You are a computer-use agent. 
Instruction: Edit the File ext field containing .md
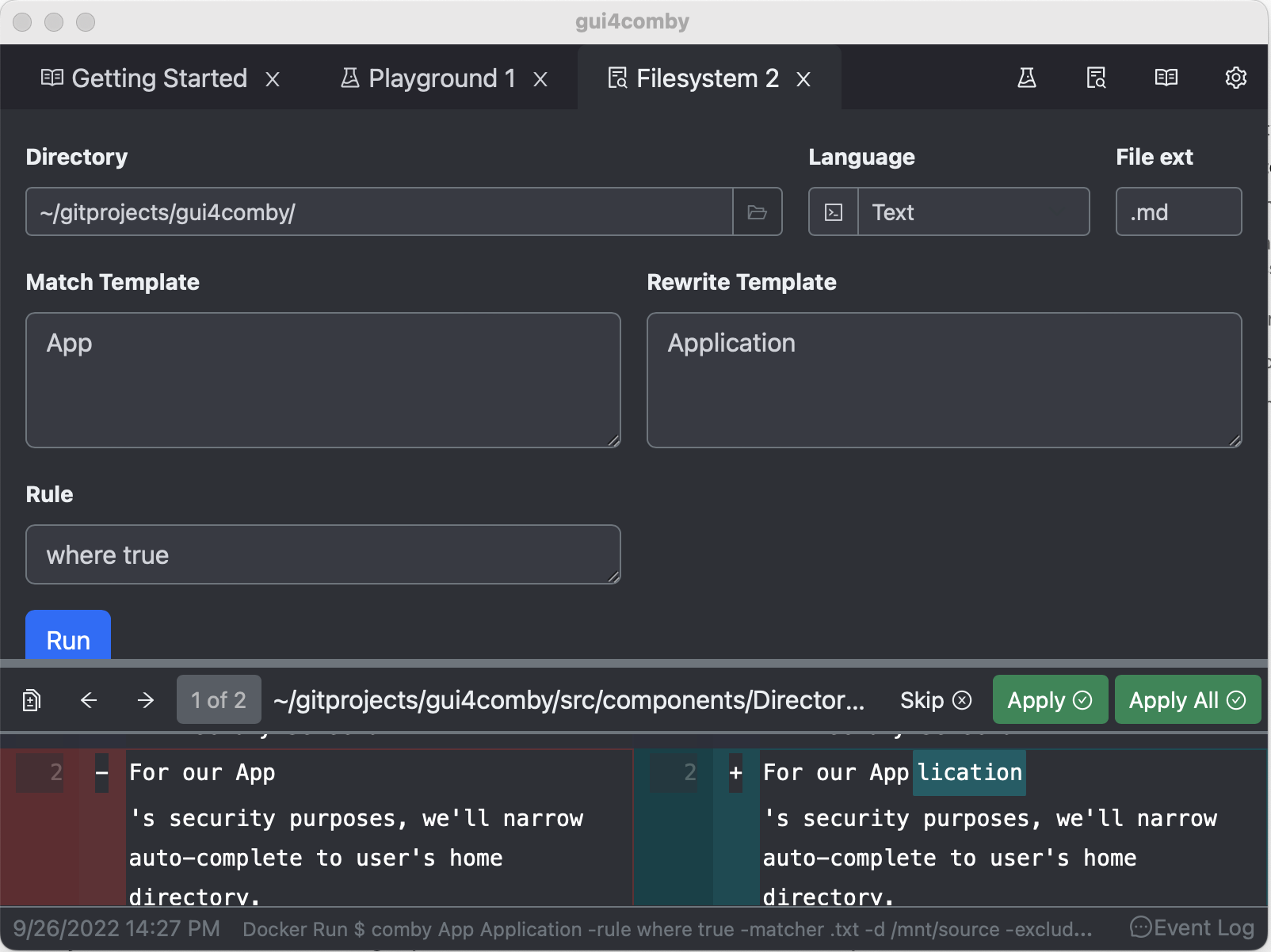[x=1178, y=211]
